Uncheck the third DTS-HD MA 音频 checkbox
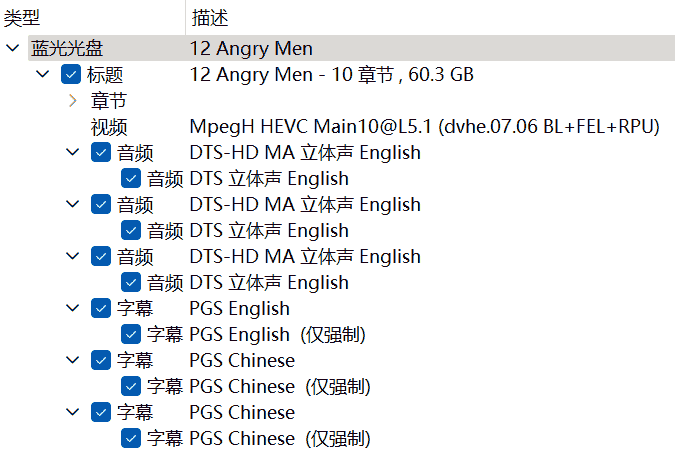 (x=101, y=257)
